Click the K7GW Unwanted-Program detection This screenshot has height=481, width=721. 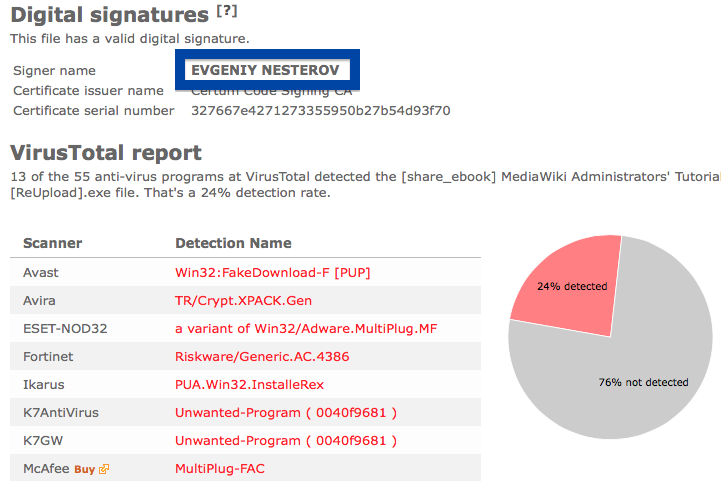pyautogui.click(x=286, y=441)
